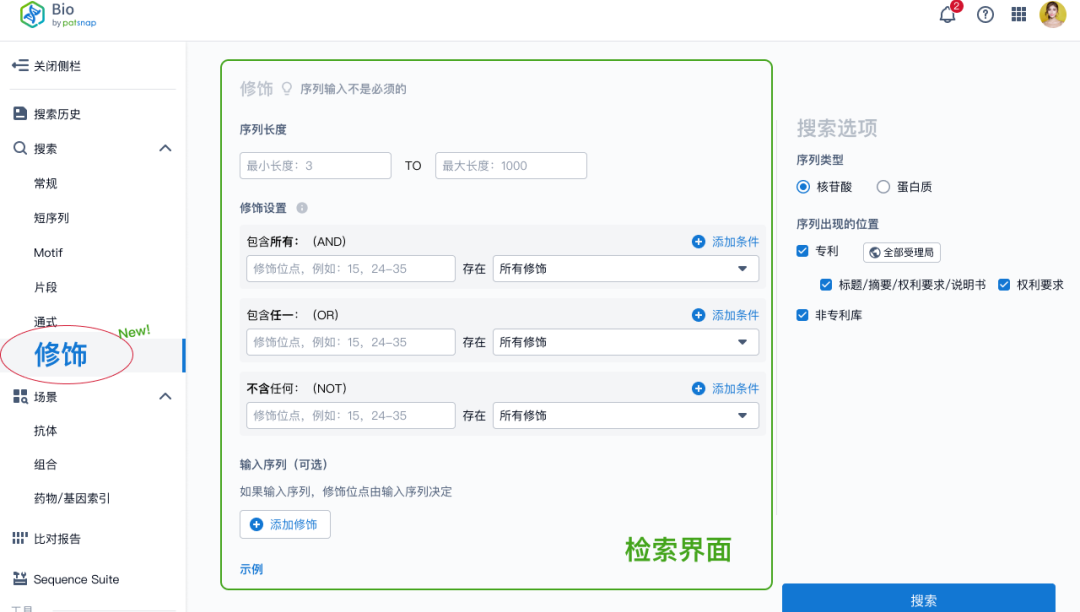Open the 全部受理局 selector
Screen dimensions: 1080x612
(x=902, y=253)
